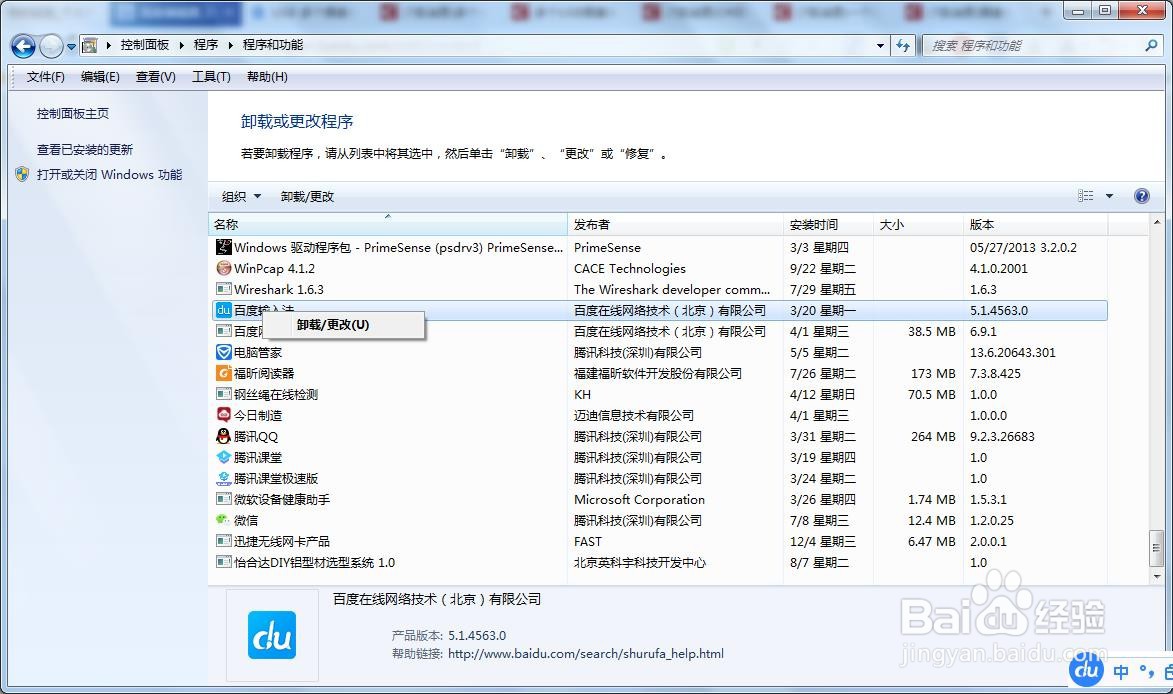Select the WinPcap 4.1.2 row name

(274, 268)
